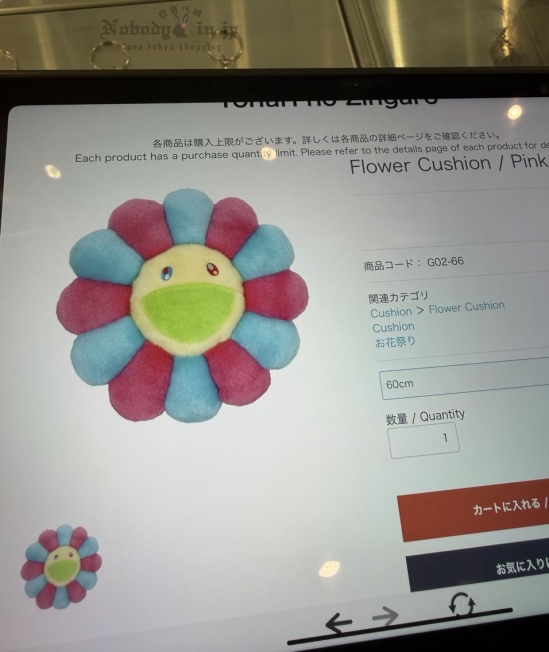Click the 関連カテゴリ heading

point(398,297)
